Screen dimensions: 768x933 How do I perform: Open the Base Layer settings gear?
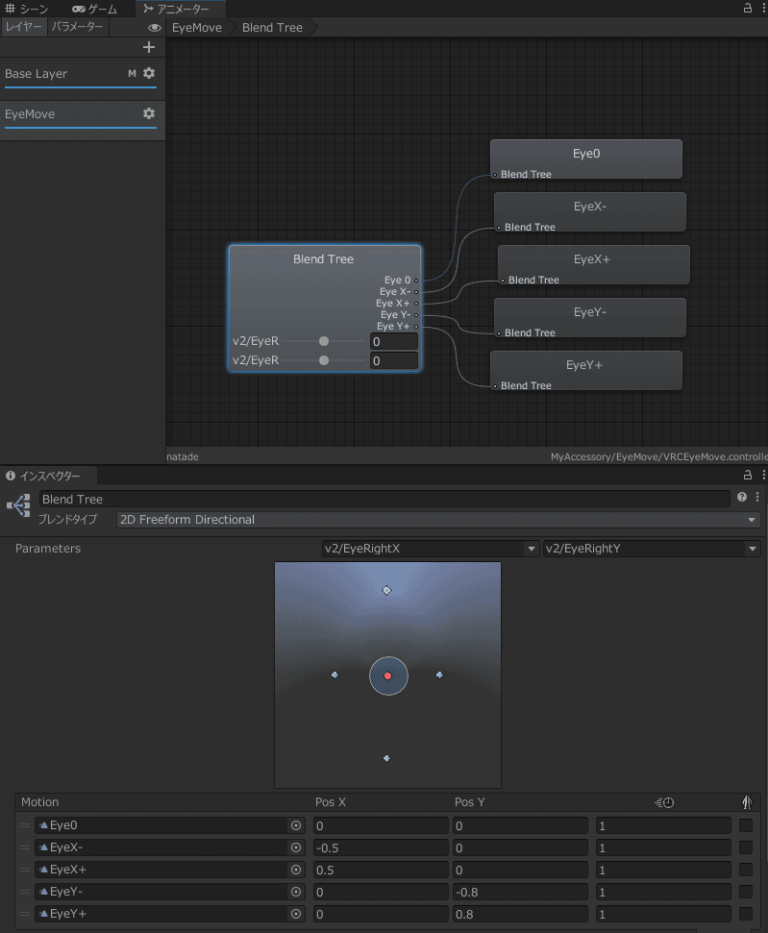coord(149,73)
